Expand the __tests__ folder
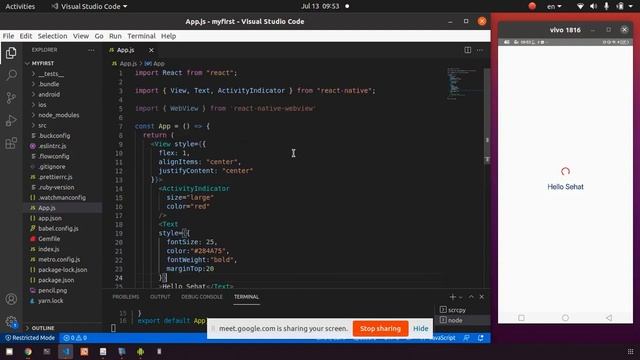 coord(51,74)
